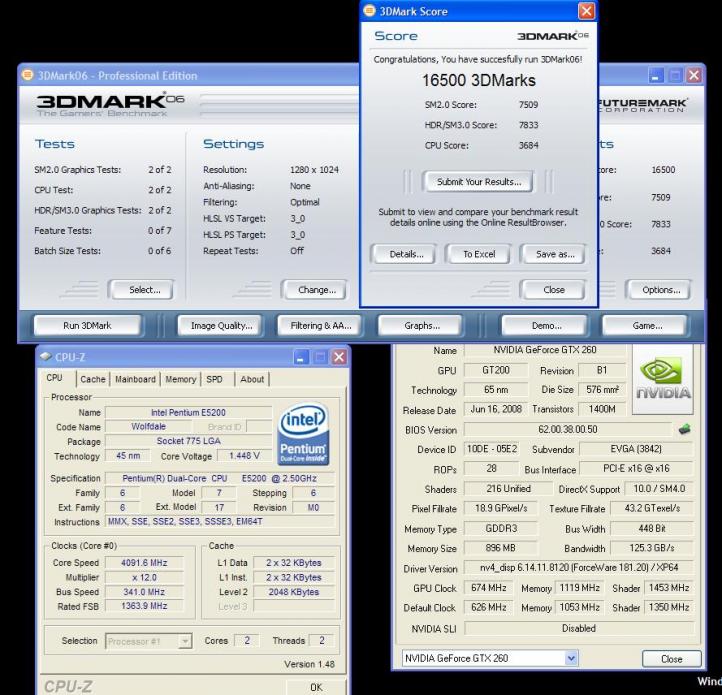The height and width of the screenshot is (695, 722).
Task: Open the Memory tab in CPU-Z
Action: 180,379
